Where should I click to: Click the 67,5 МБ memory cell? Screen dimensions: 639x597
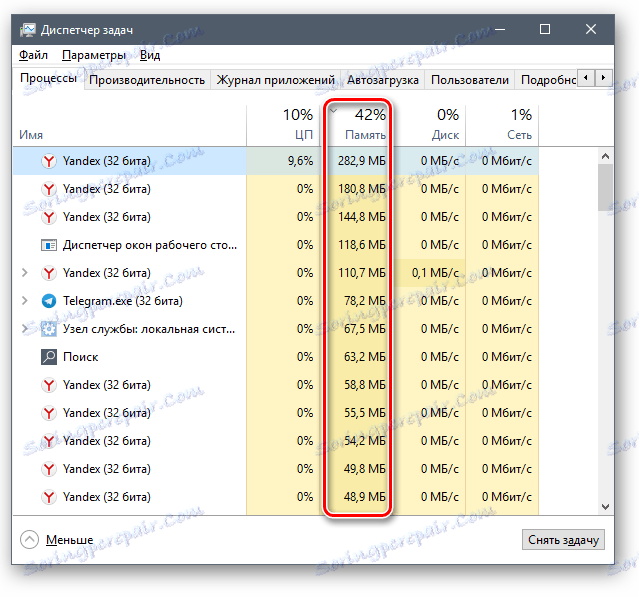(357, 329)
